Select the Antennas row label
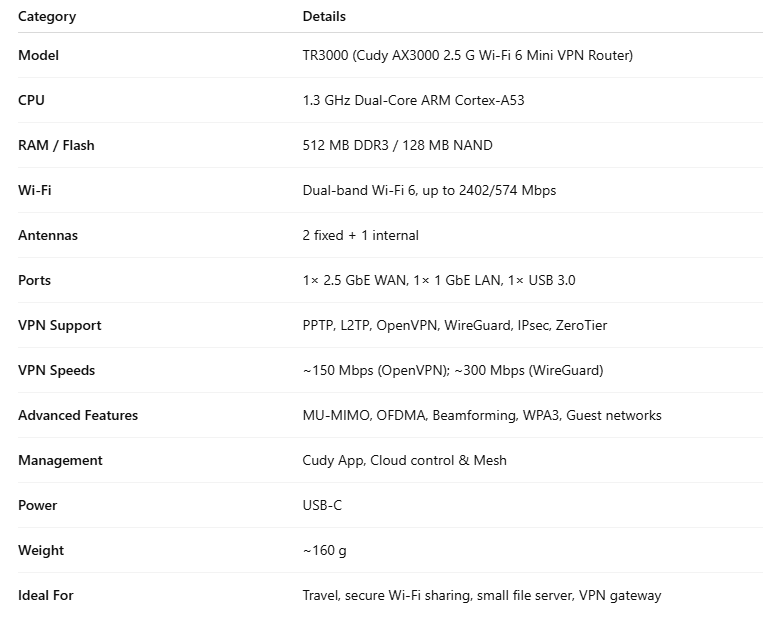Viewport: 763px width, 632px height. pyautogui.click(x=48, y=235)
